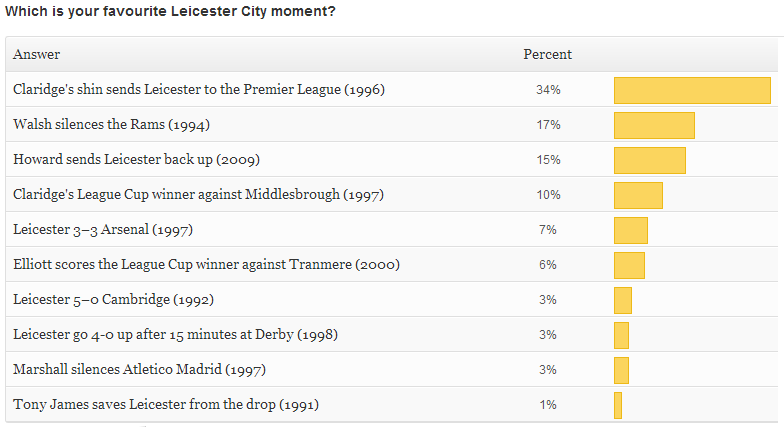The width and height of the screenshot is (784, 427).
Task: Select the Walsh silences the Rams answer
Action: click(x=112, y=124)
